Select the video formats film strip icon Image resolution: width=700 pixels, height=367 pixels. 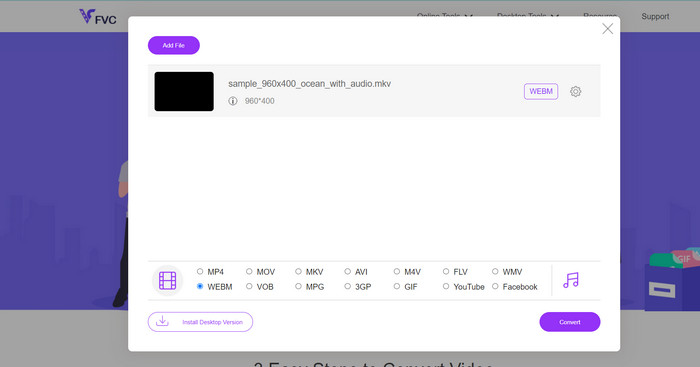[167, 280]
